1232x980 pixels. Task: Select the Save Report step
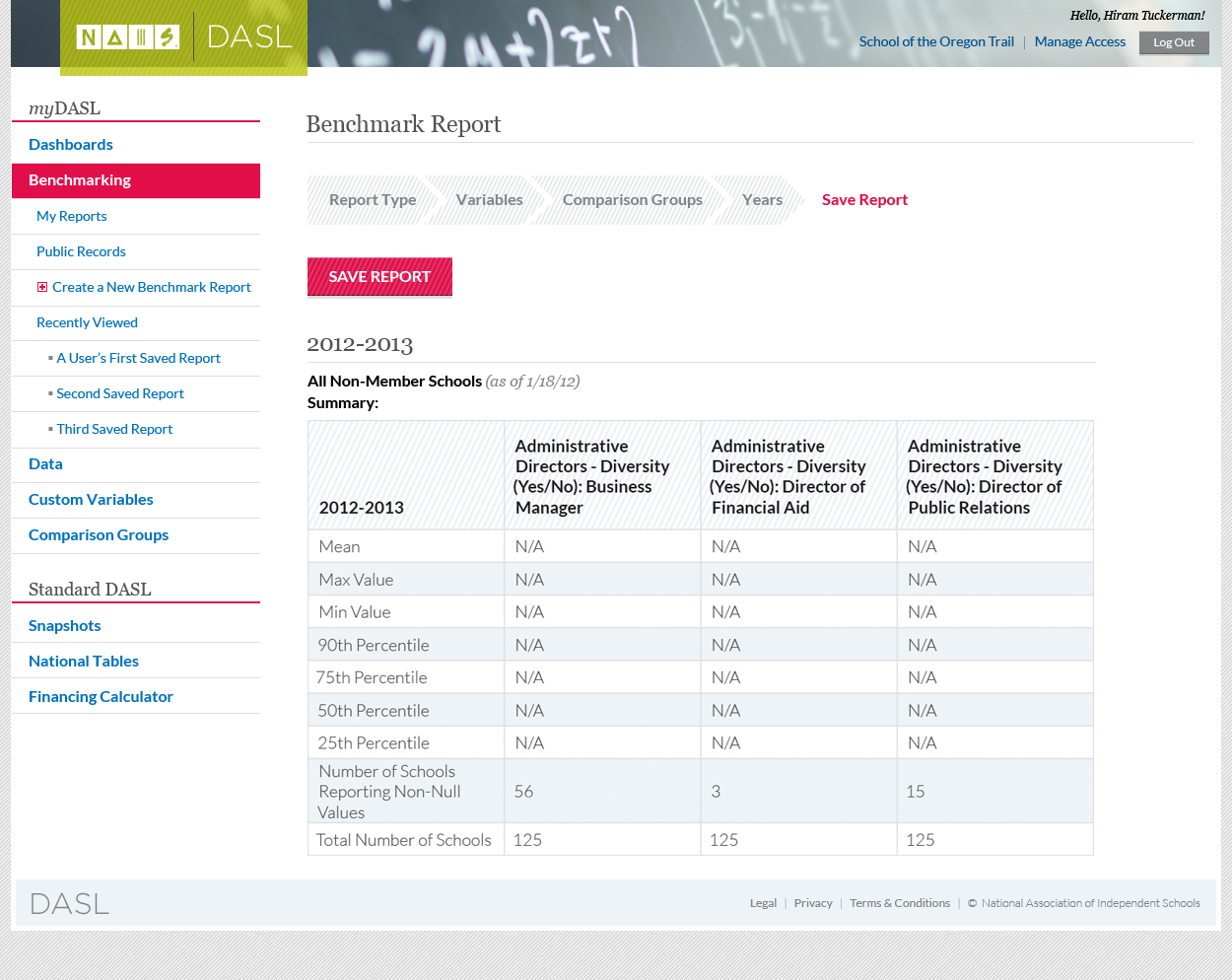tap(865, 200)
